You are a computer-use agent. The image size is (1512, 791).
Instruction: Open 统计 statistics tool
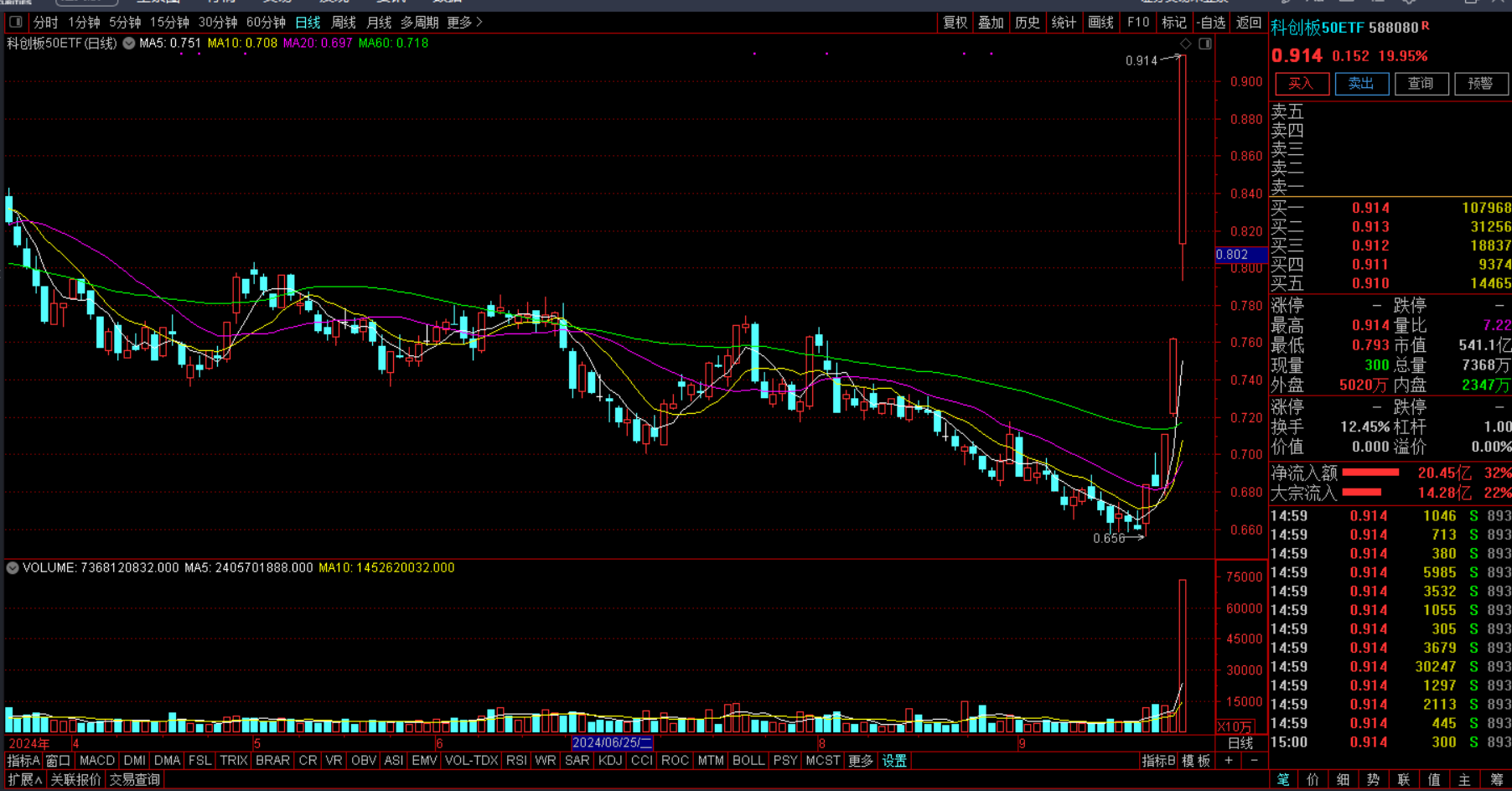point(1064,23)
